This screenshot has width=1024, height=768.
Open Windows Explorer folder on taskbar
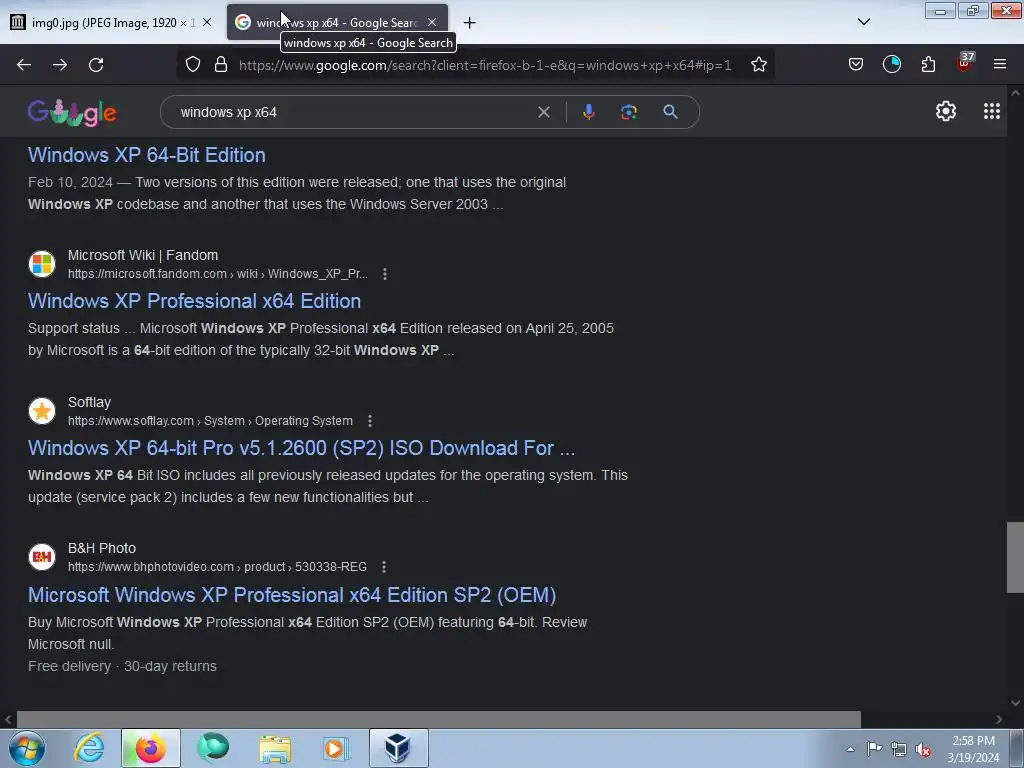(275, 748)
